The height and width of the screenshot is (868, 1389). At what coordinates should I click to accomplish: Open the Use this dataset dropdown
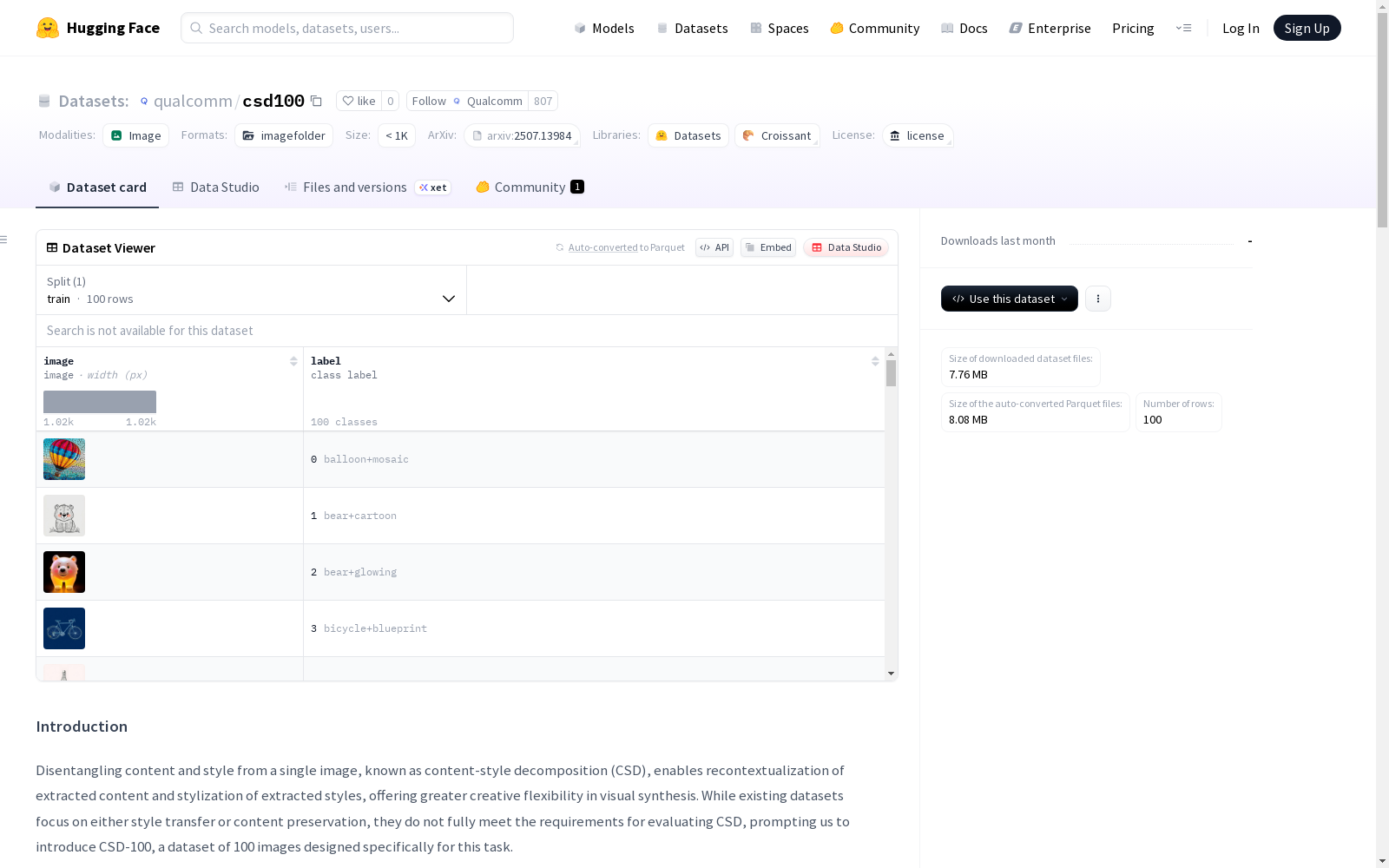[1010, 299]
